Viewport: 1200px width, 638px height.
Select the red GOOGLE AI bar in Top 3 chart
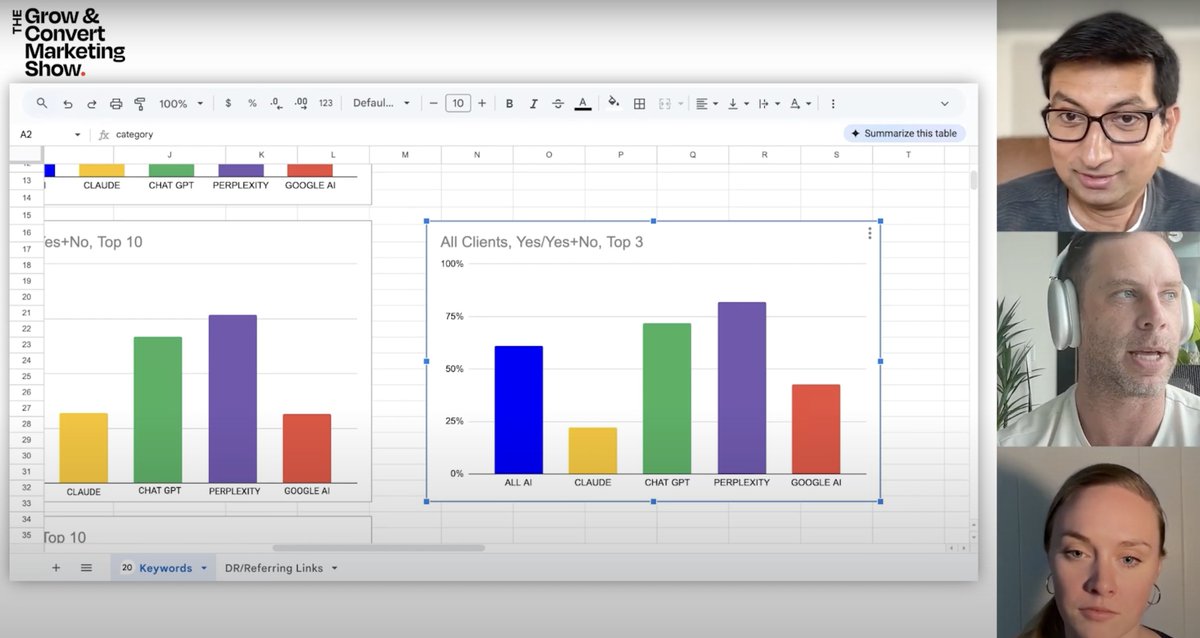click(815, 429)
